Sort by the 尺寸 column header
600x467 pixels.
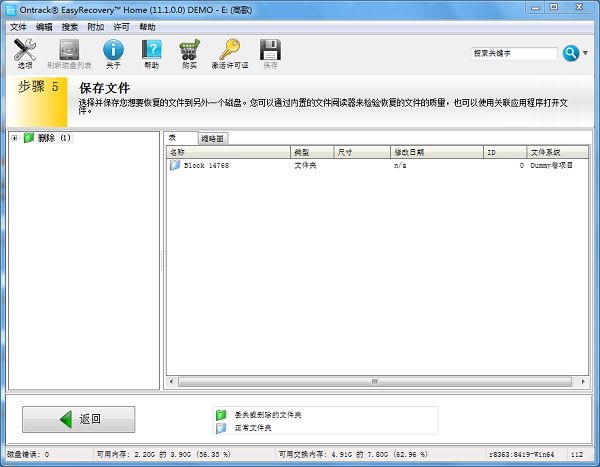(x=362, y=152)
